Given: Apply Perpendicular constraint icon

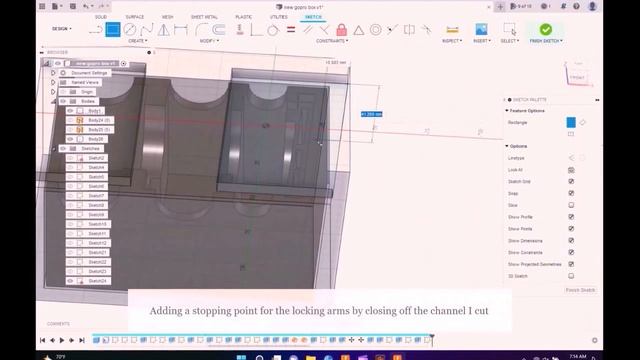Looking at the screenshot, I should (324, 29).
